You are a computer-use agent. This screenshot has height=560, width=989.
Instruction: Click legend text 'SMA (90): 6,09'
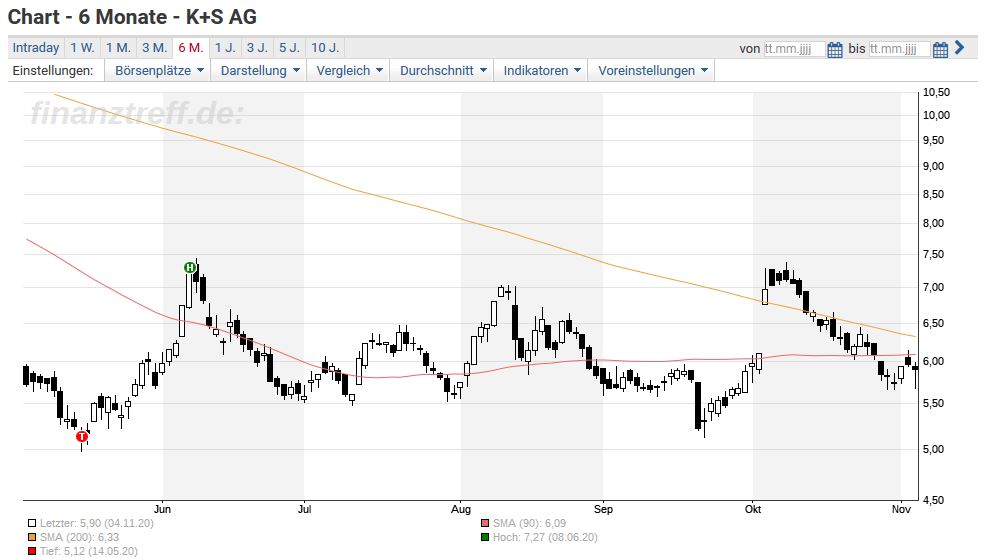(529, 523)
